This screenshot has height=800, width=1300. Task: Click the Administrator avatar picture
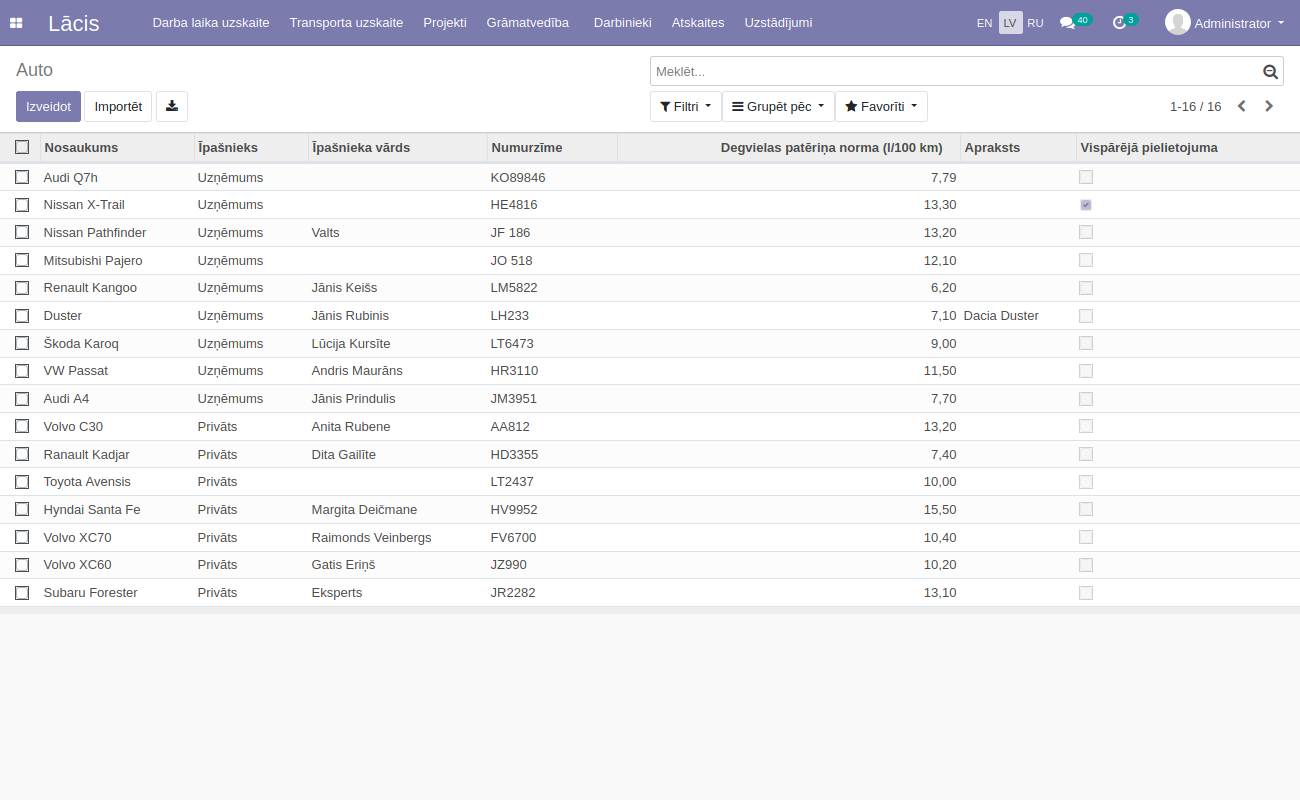point(1177,22)
